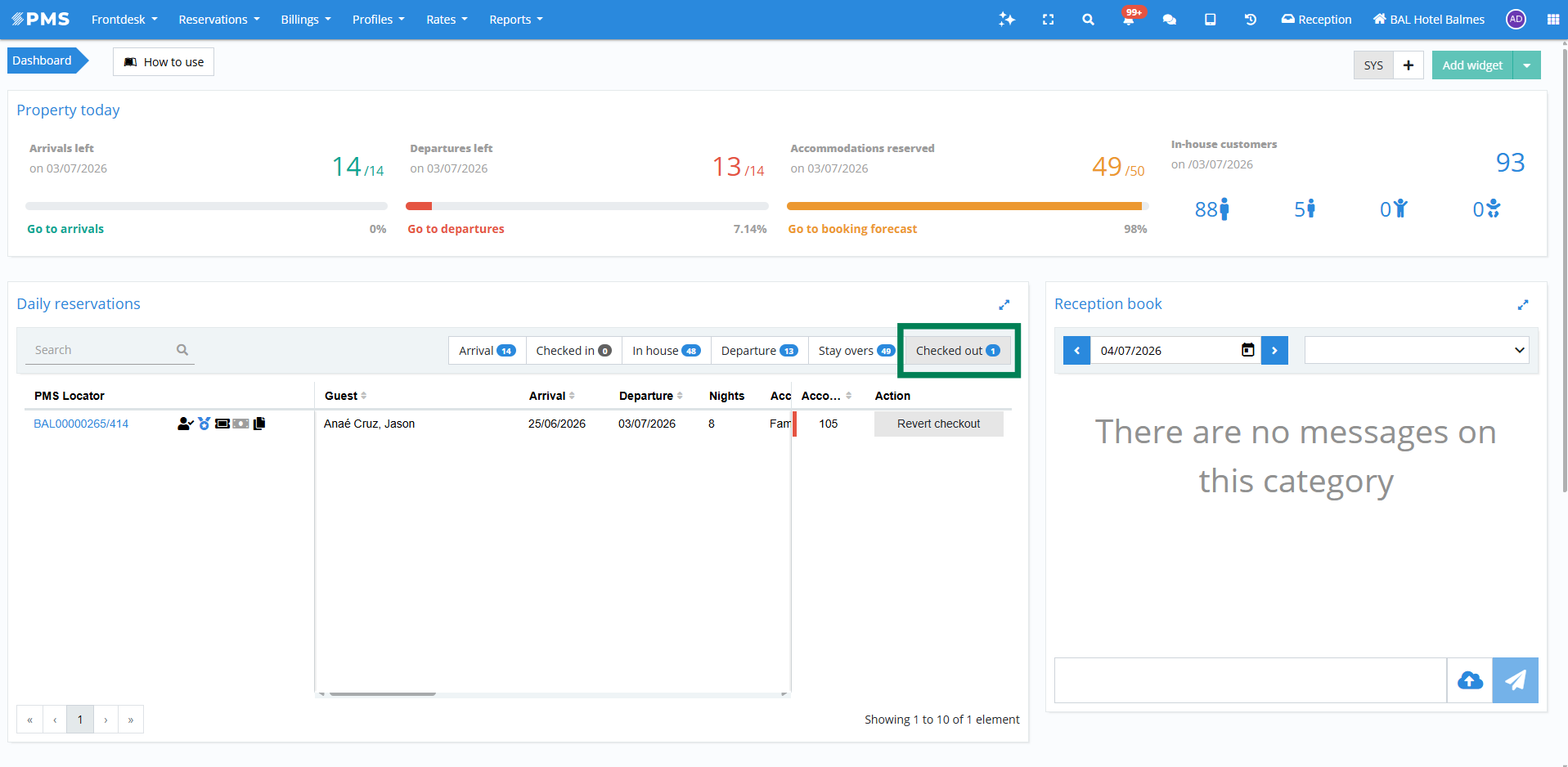Open the Reports menu
Screen dimensions: 1568x767
[x=516, y=20]
